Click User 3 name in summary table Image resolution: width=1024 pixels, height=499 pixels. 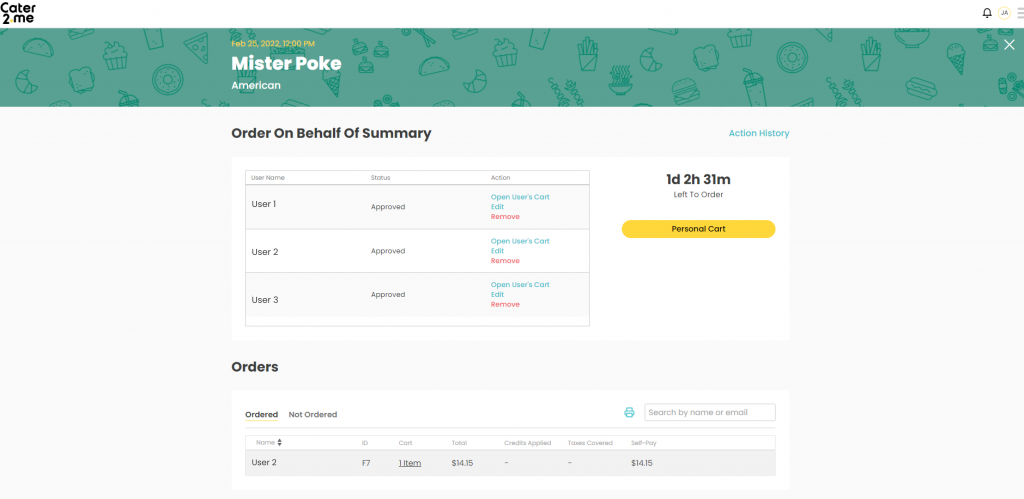click(x=264, y=300)
